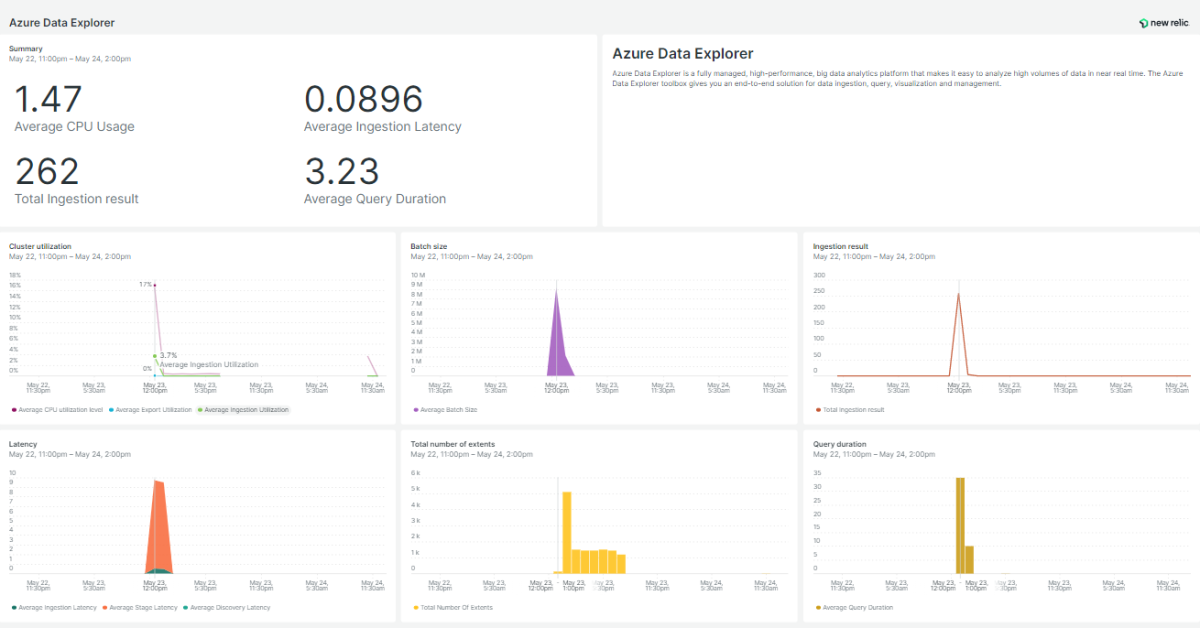Screen dimensions: 1200x628
Task: Click the Total Ingestion result summary label
Action: click(x=76, y=199)
